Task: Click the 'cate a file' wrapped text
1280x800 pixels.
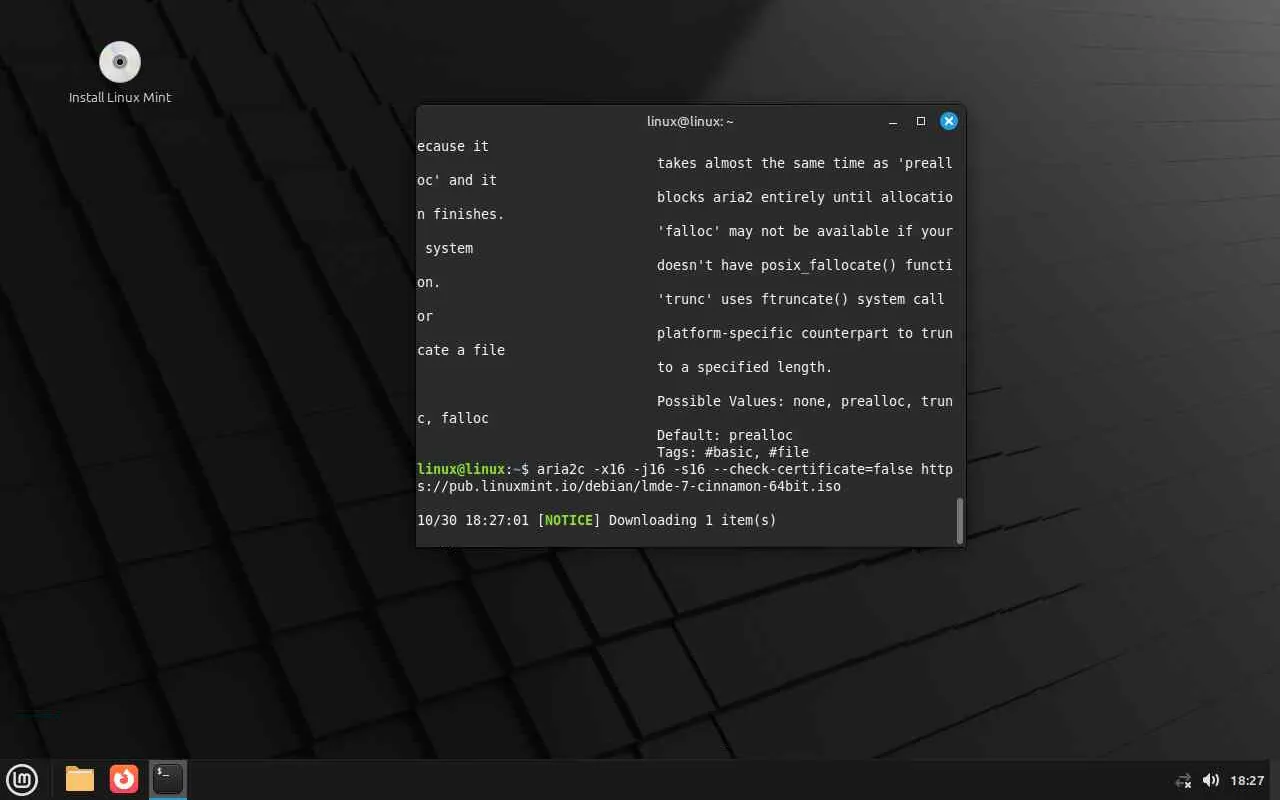Action: tap(461, 350)
